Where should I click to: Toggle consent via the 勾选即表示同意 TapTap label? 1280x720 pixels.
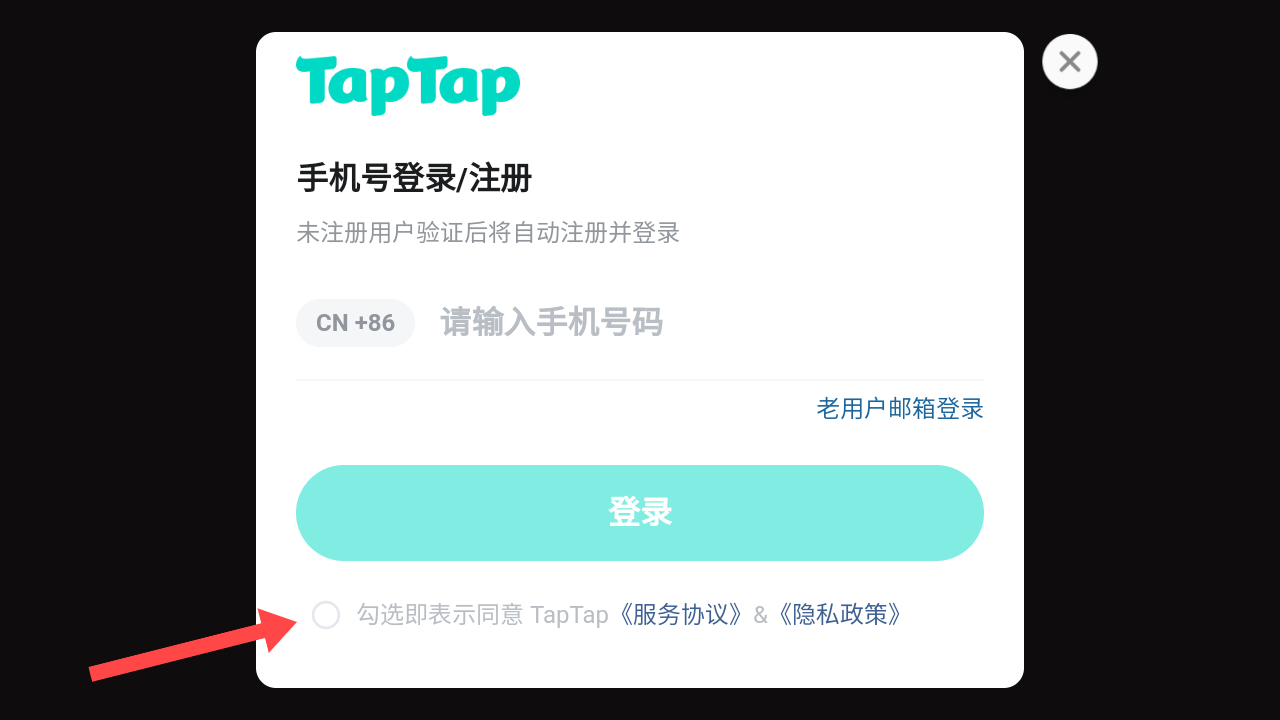click(483, 615)
